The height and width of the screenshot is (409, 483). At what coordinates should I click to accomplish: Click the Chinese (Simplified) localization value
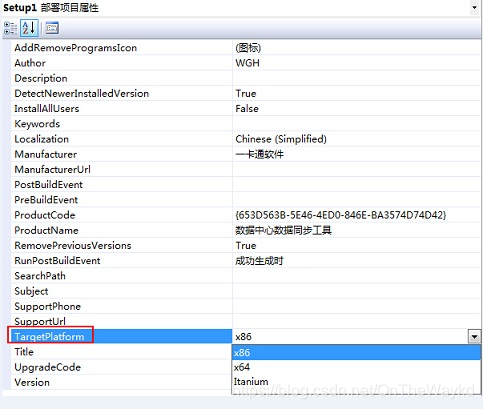coord(281,139)
